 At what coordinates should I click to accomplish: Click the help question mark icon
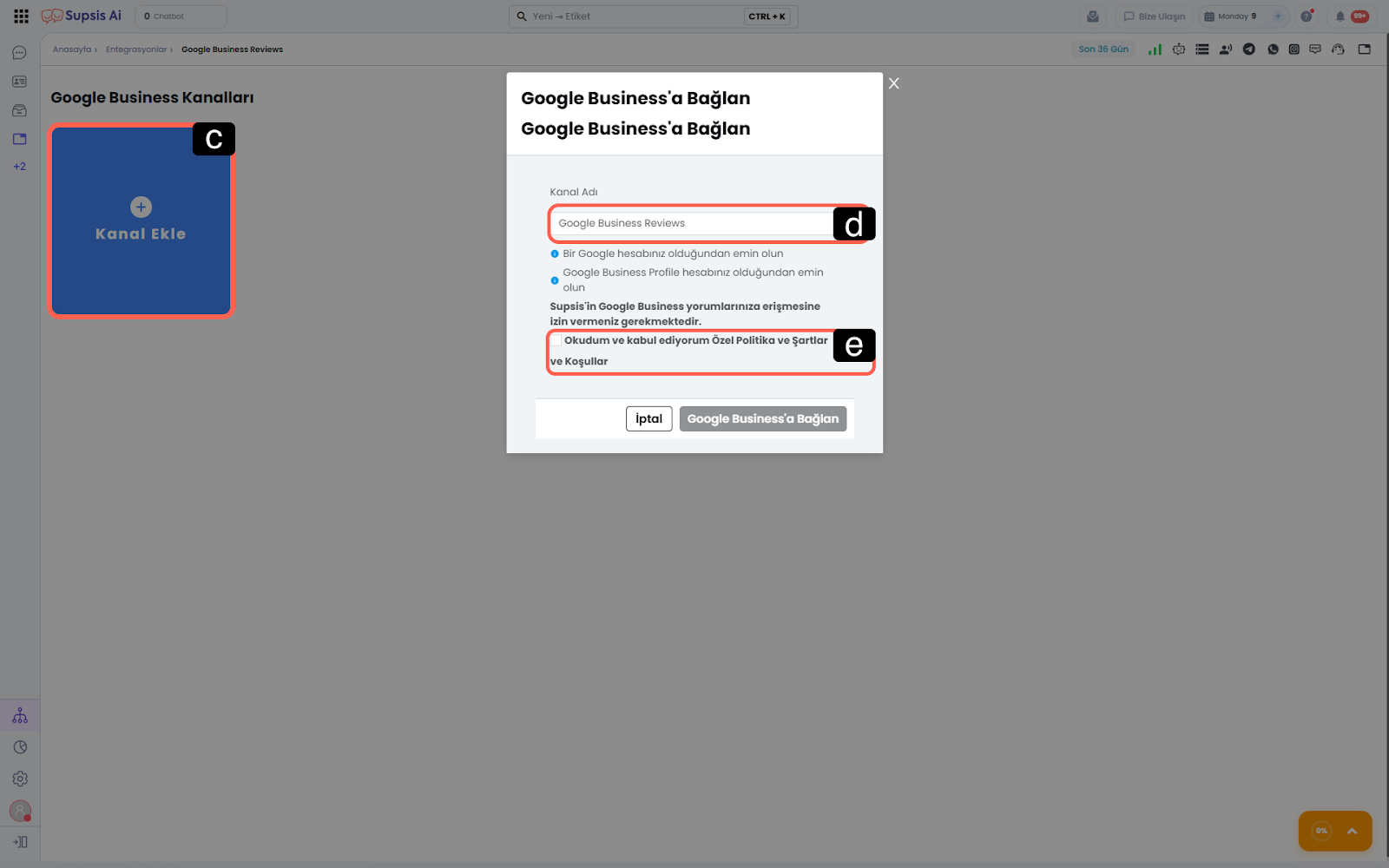click(1306, 16)
